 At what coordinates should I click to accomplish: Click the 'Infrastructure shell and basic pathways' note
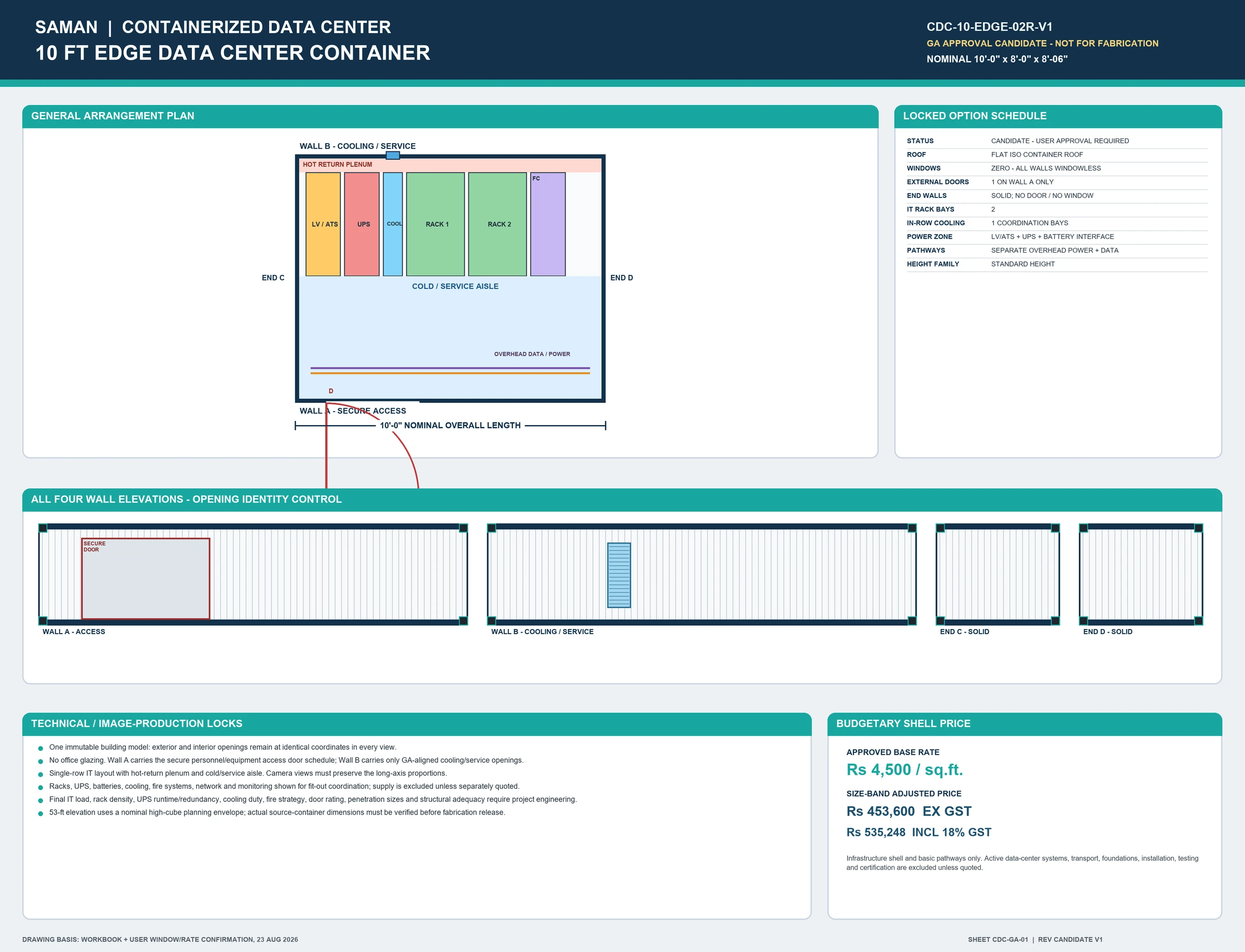tap(1022, 863)
